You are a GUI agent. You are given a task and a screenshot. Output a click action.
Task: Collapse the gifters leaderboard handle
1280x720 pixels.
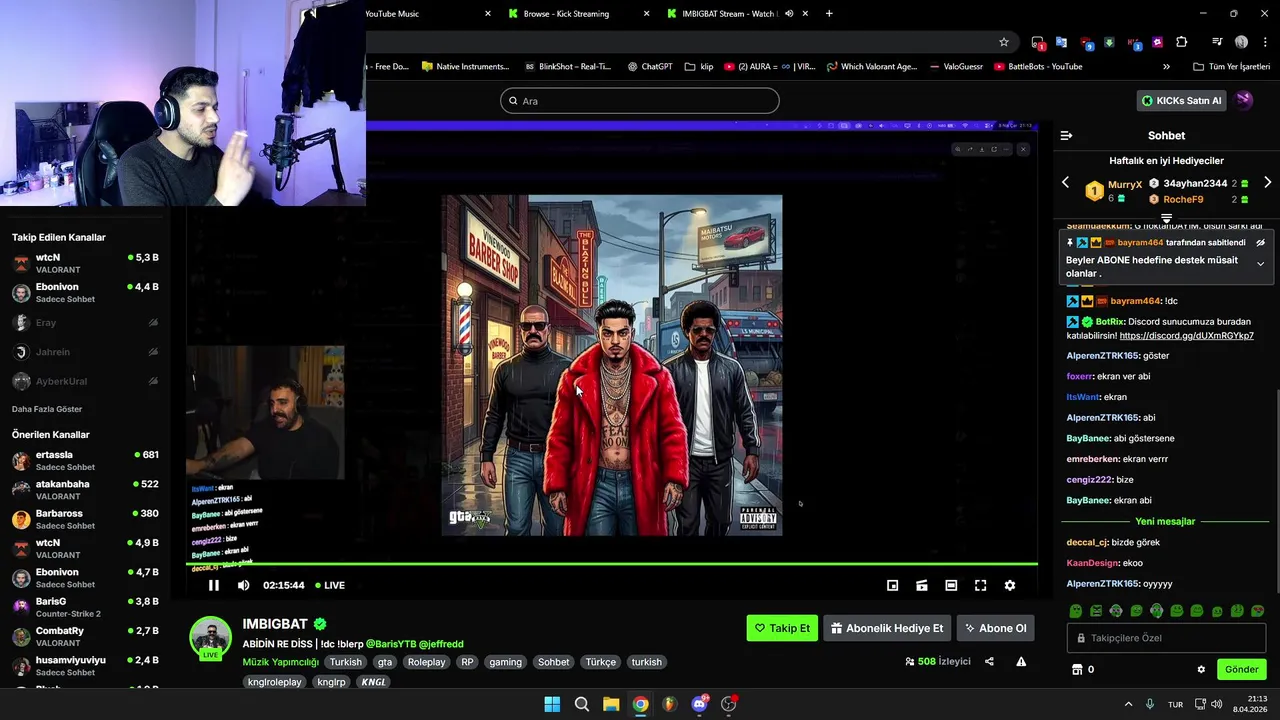[x=1166, y=217]
